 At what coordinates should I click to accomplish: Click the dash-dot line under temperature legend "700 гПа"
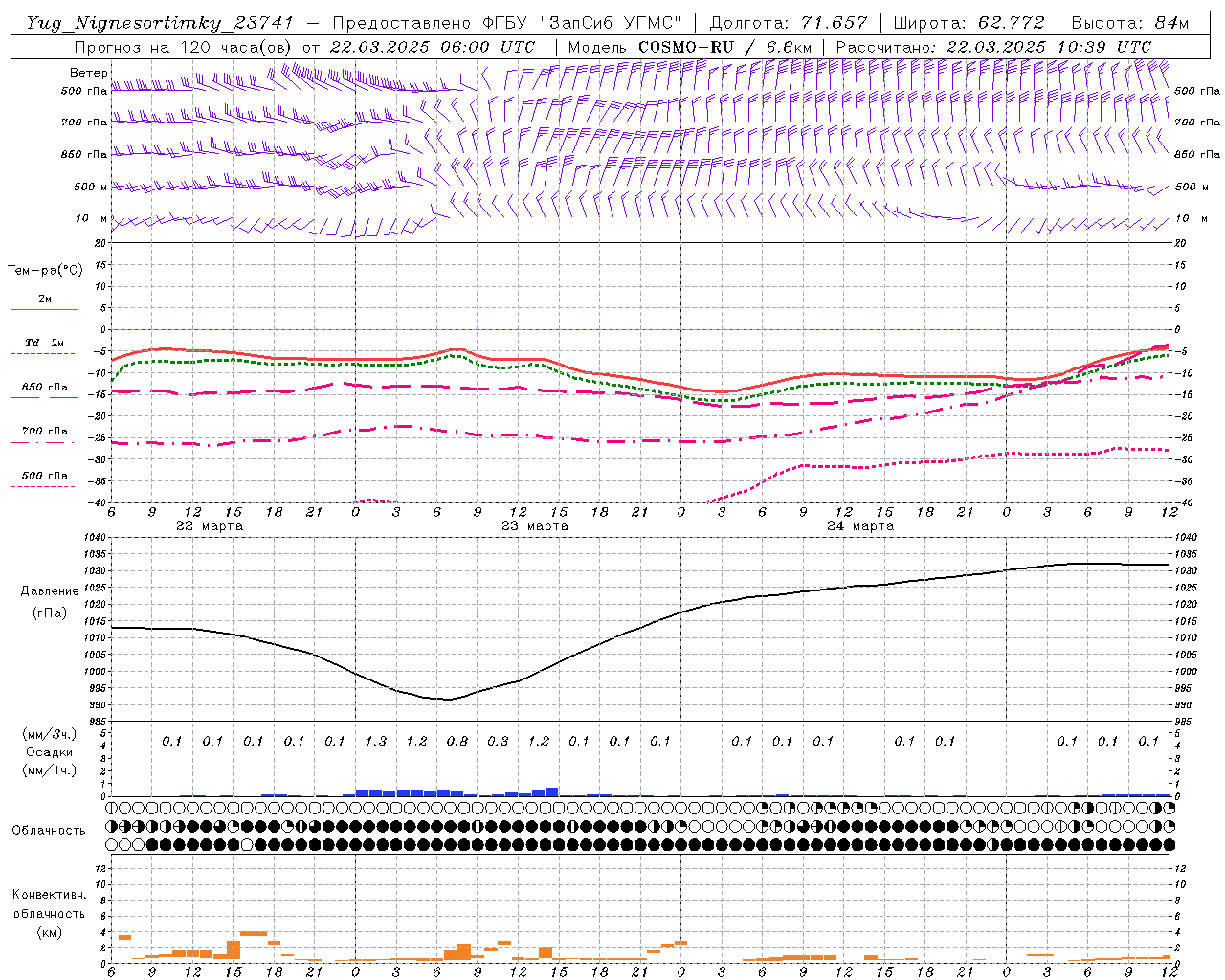tap(44, 442)
